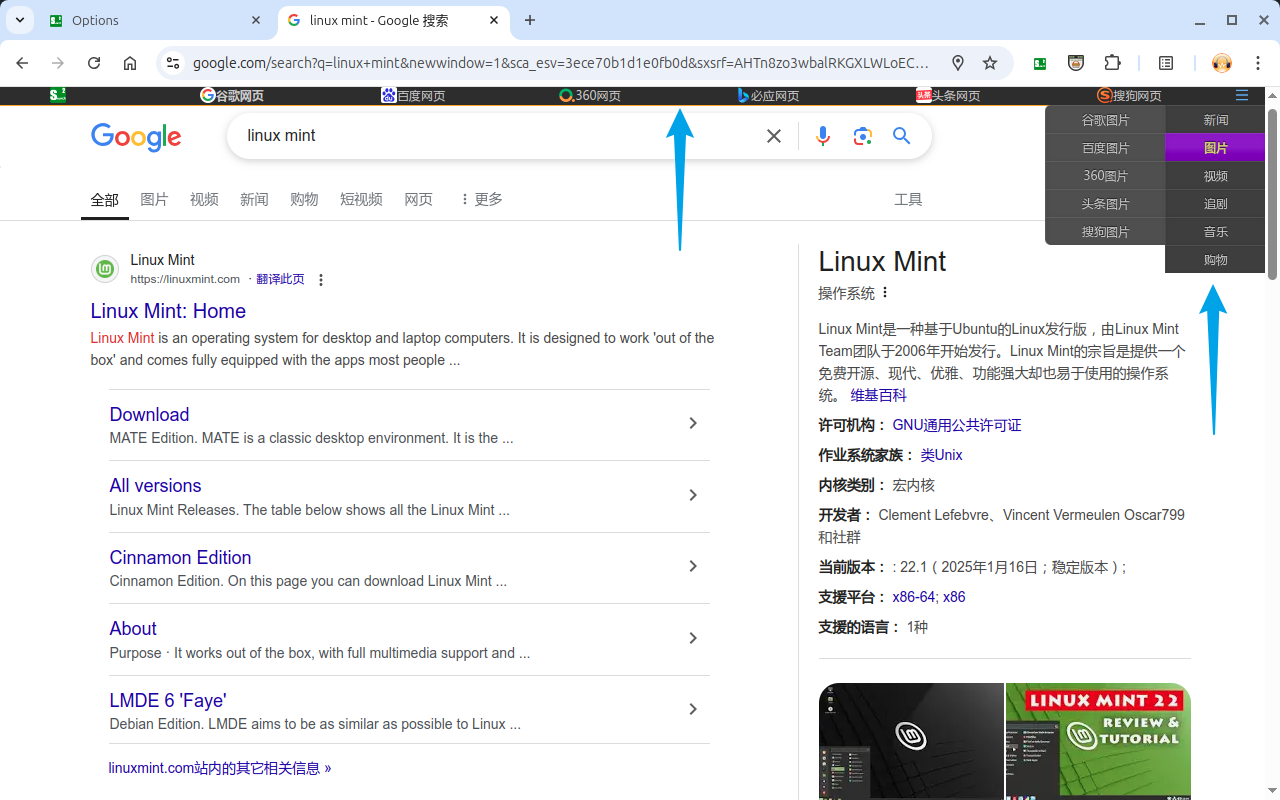
Task: Click the browser forward arrow
Action: coord(58,63)
